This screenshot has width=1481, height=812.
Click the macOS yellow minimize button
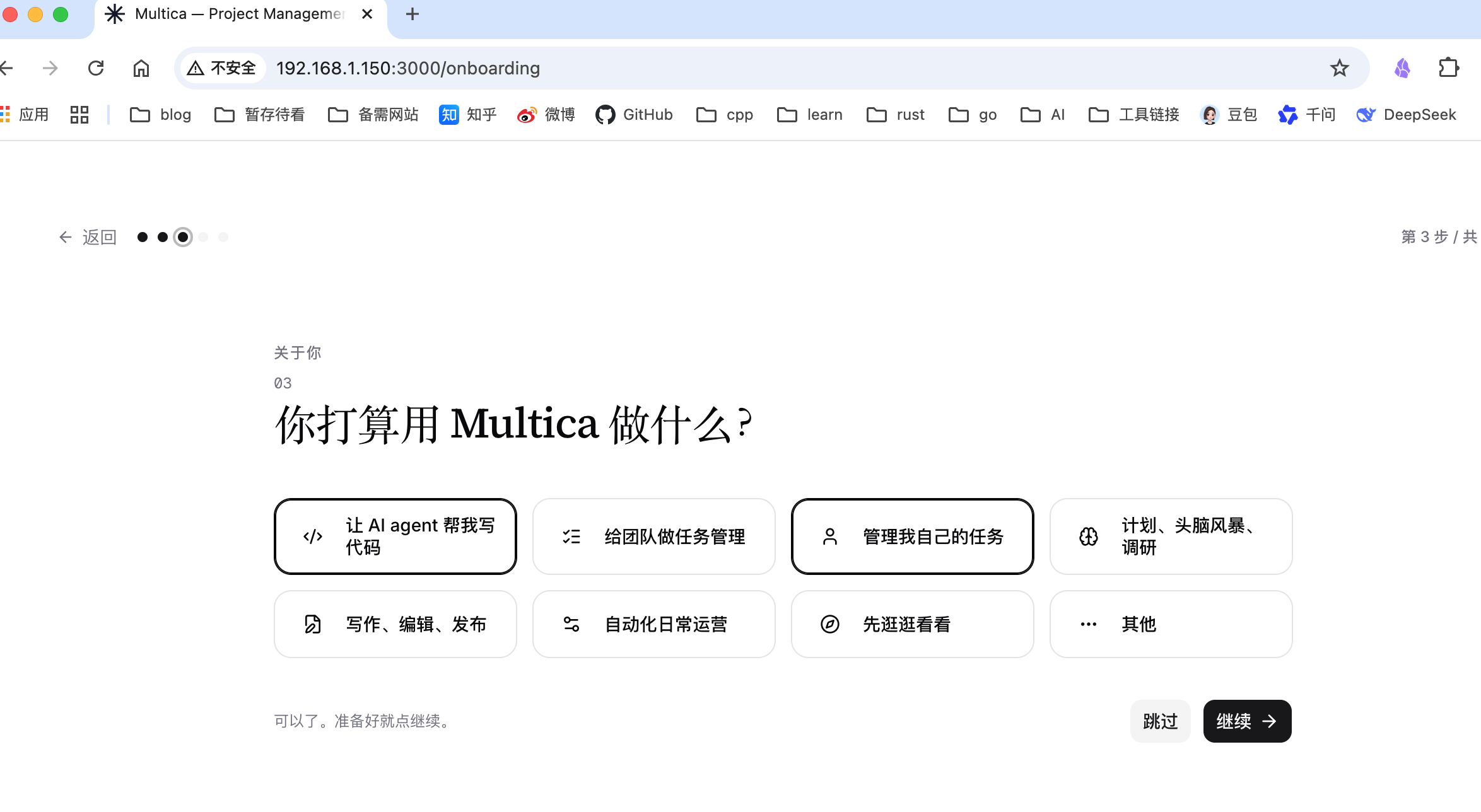tap(35, 14)
